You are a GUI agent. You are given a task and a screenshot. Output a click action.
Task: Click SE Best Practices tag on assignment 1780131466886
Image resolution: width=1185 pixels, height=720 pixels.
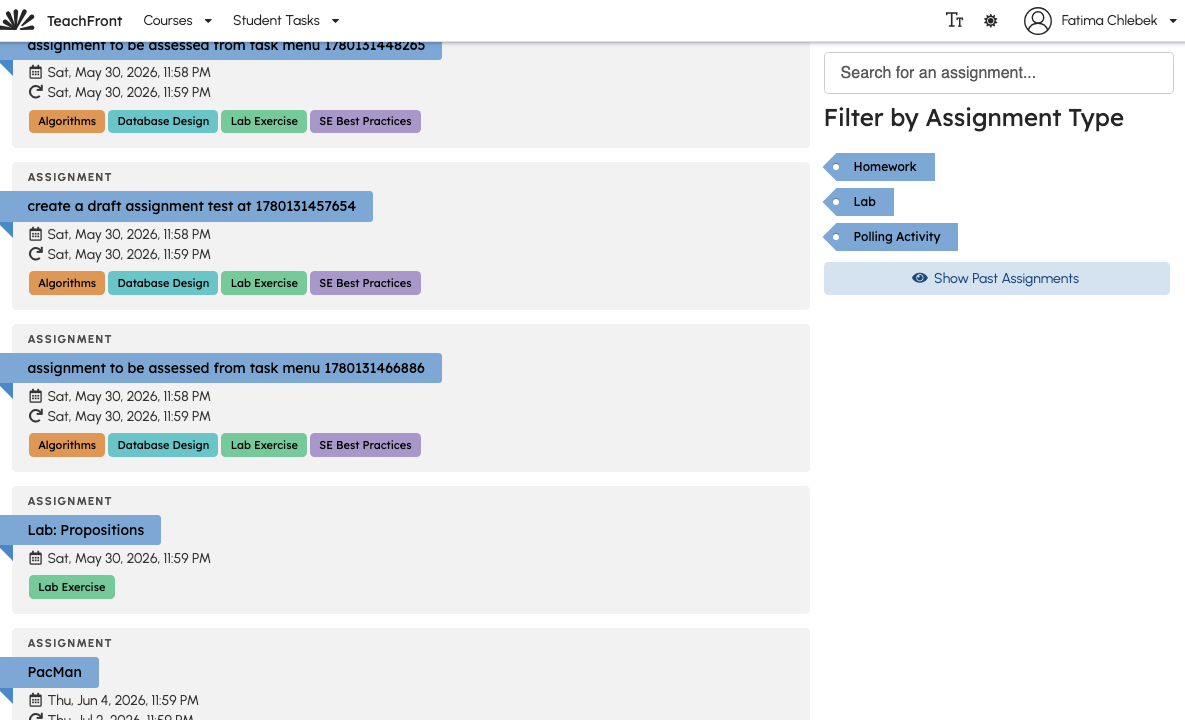point(365,445)
